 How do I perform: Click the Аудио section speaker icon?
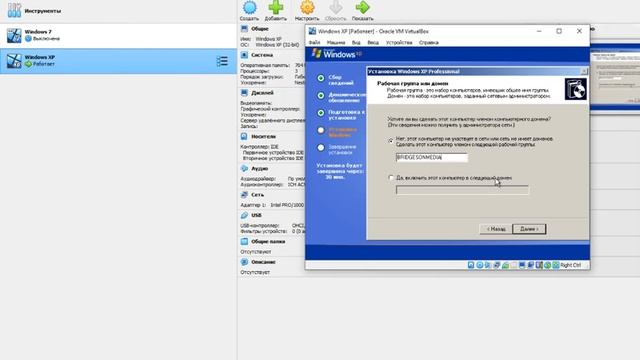(x=244, y=168)
